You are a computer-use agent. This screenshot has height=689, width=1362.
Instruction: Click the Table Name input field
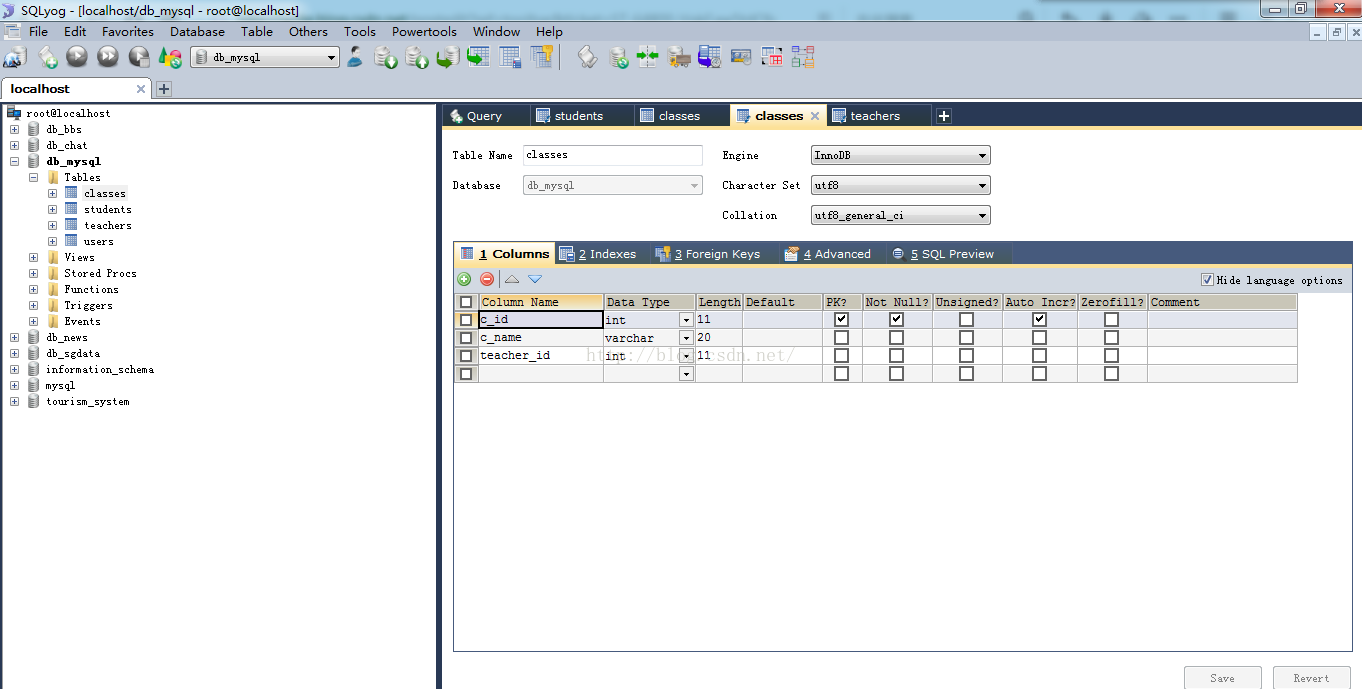(x=613, y=155)
